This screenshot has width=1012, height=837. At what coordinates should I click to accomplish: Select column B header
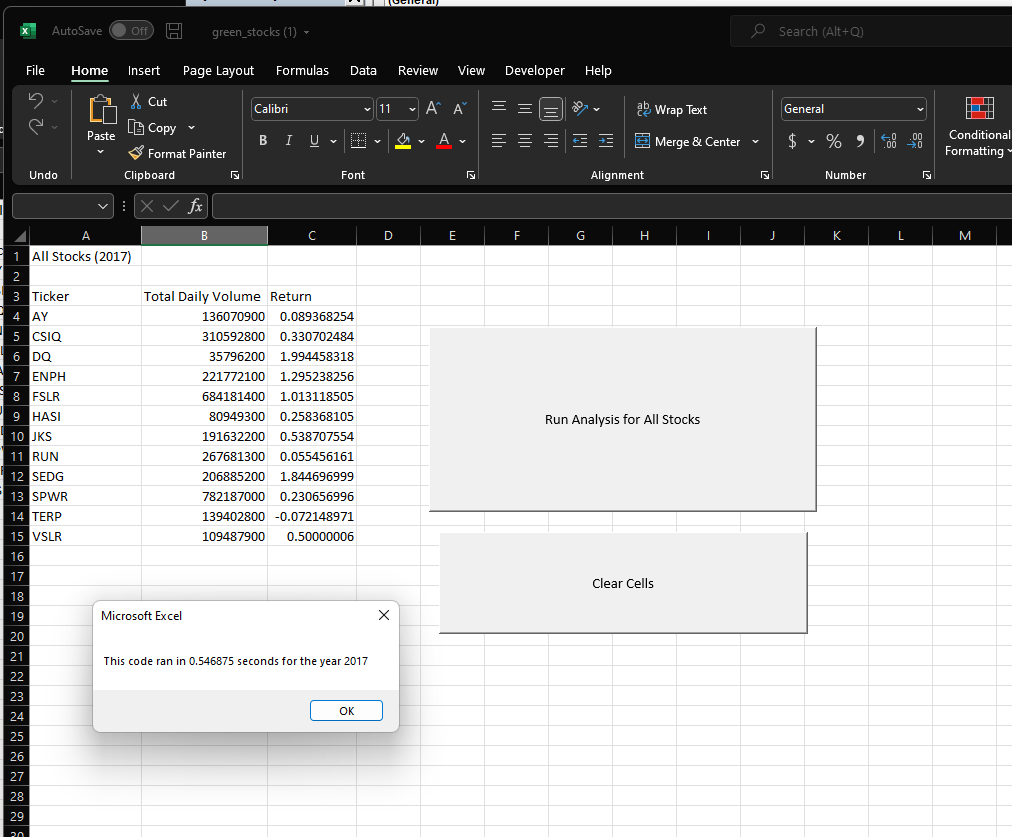click(204, 236)
